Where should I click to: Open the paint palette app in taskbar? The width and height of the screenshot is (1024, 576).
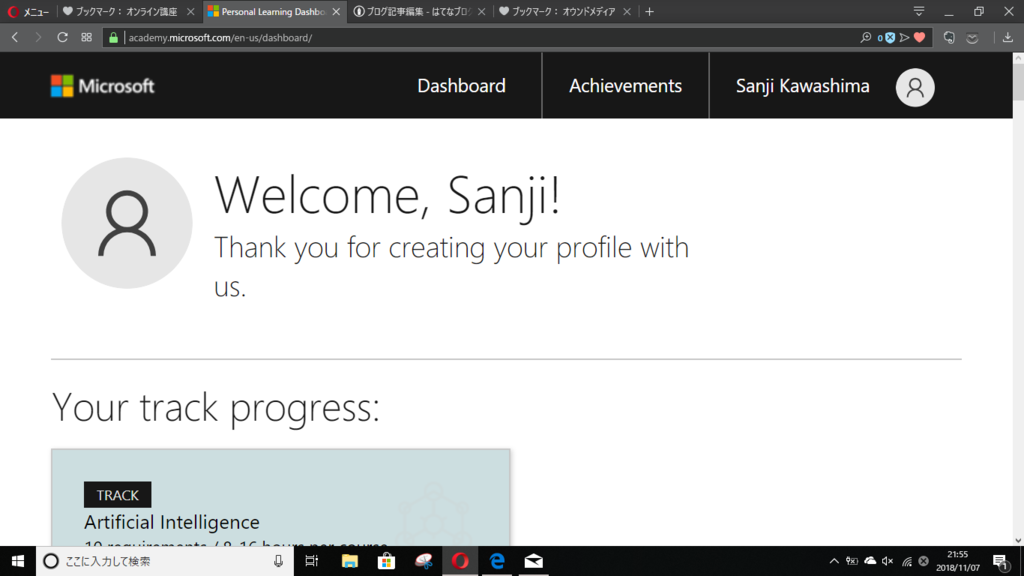(x=423, y=561)
